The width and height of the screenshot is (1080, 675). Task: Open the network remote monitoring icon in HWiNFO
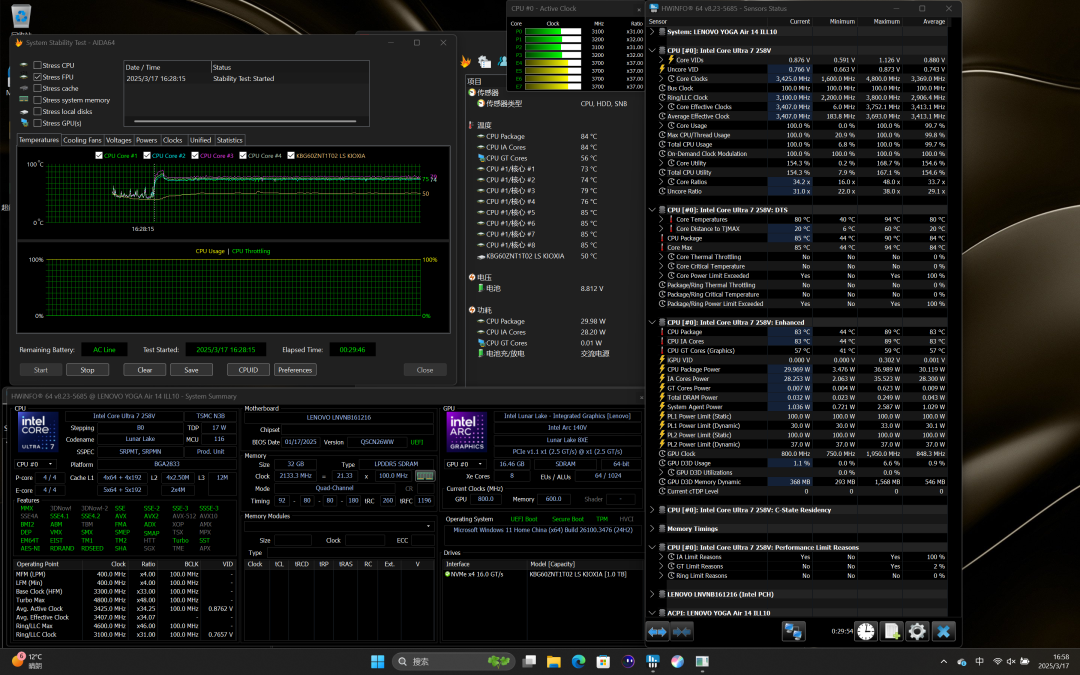793,632
